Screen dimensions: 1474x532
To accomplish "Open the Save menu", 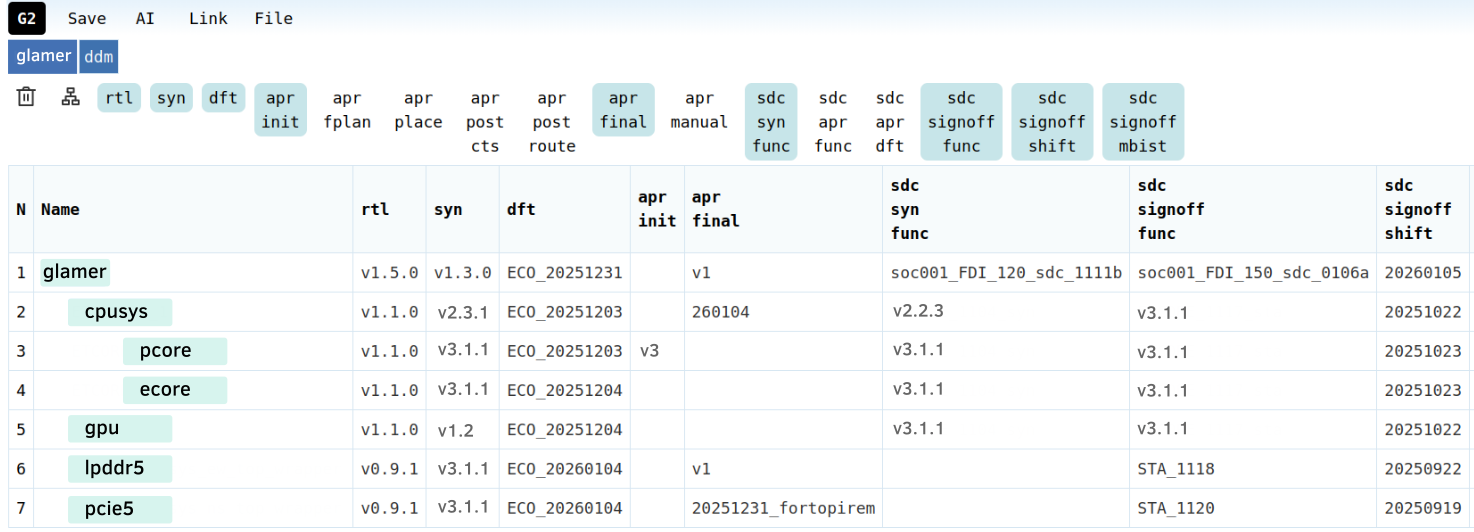I will click(x=87, y=18).
